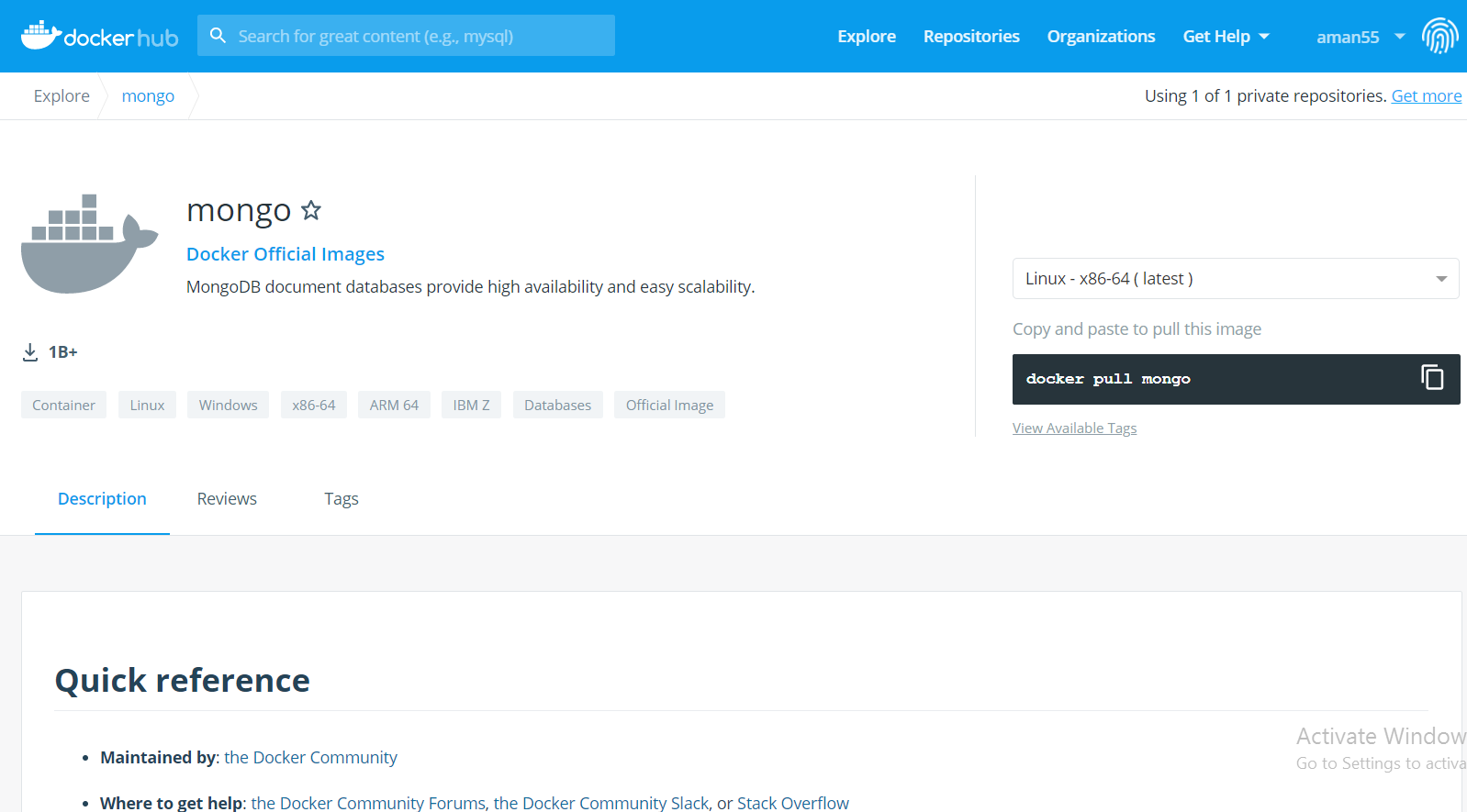Click the download count icon
This screenshot has height=812, width=1467.
pyautogui.click(x=30, y=352)
